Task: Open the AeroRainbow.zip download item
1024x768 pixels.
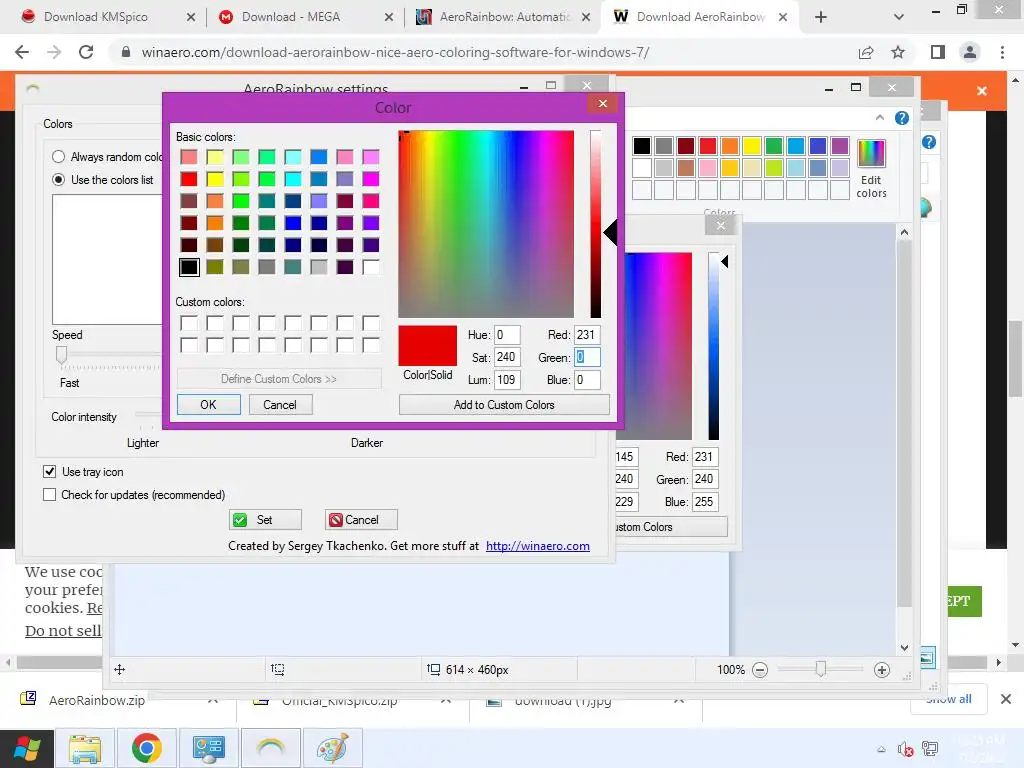Action: [97, 700]
